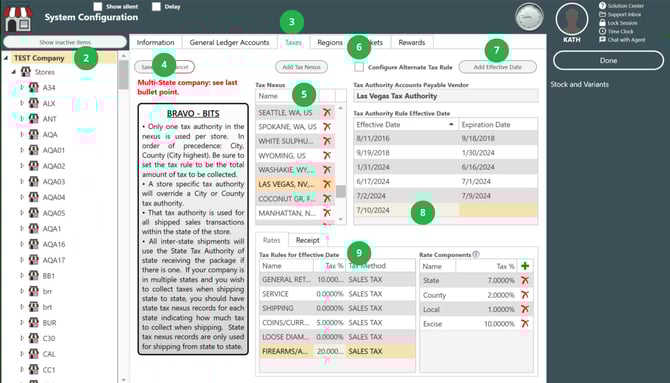670x383 pixels.
Task: Select the 7/10/2024 effective date row
Action: pyautogui.click(x=446, y=210)
